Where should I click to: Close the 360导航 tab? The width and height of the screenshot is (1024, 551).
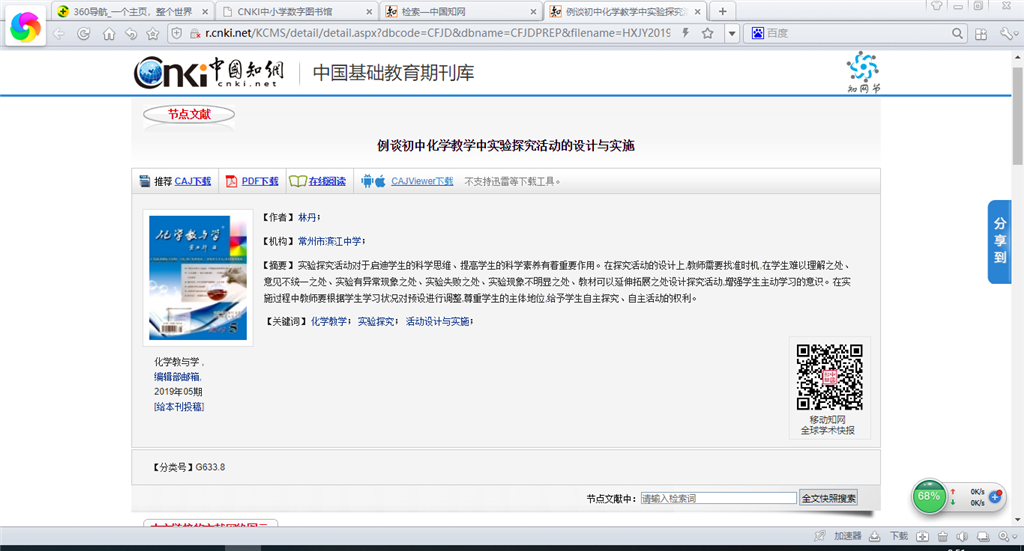click(x=205, y=12)
